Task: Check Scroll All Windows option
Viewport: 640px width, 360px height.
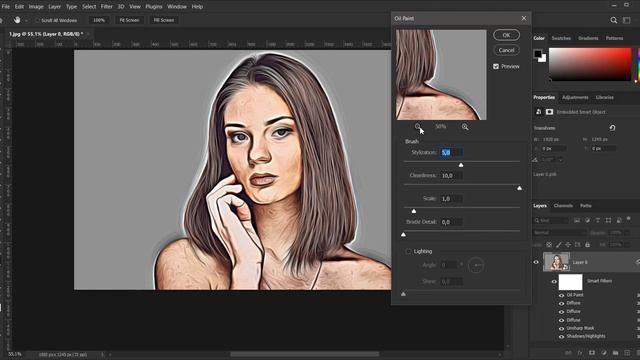Action: 37,20
